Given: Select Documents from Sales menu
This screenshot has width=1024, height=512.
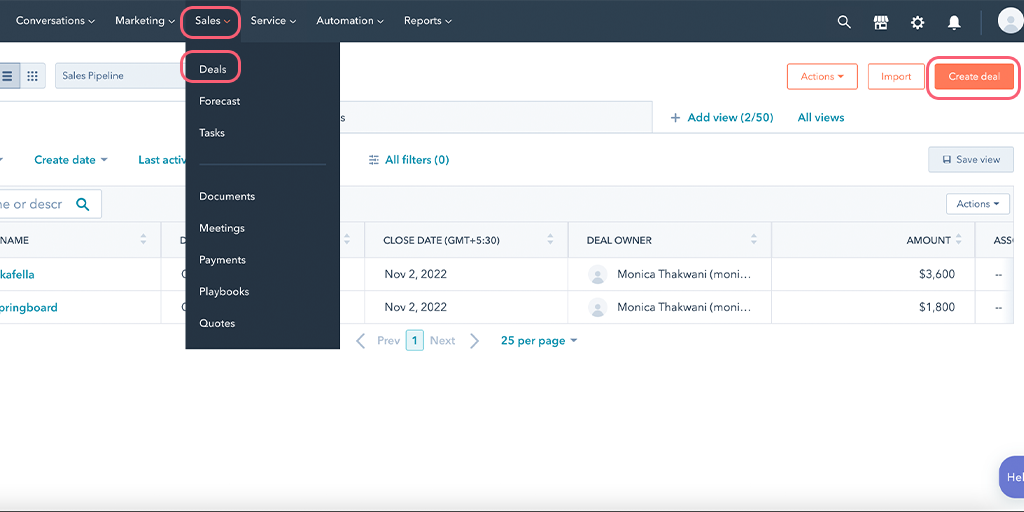Looking at the screenshot, I should 227,196.
